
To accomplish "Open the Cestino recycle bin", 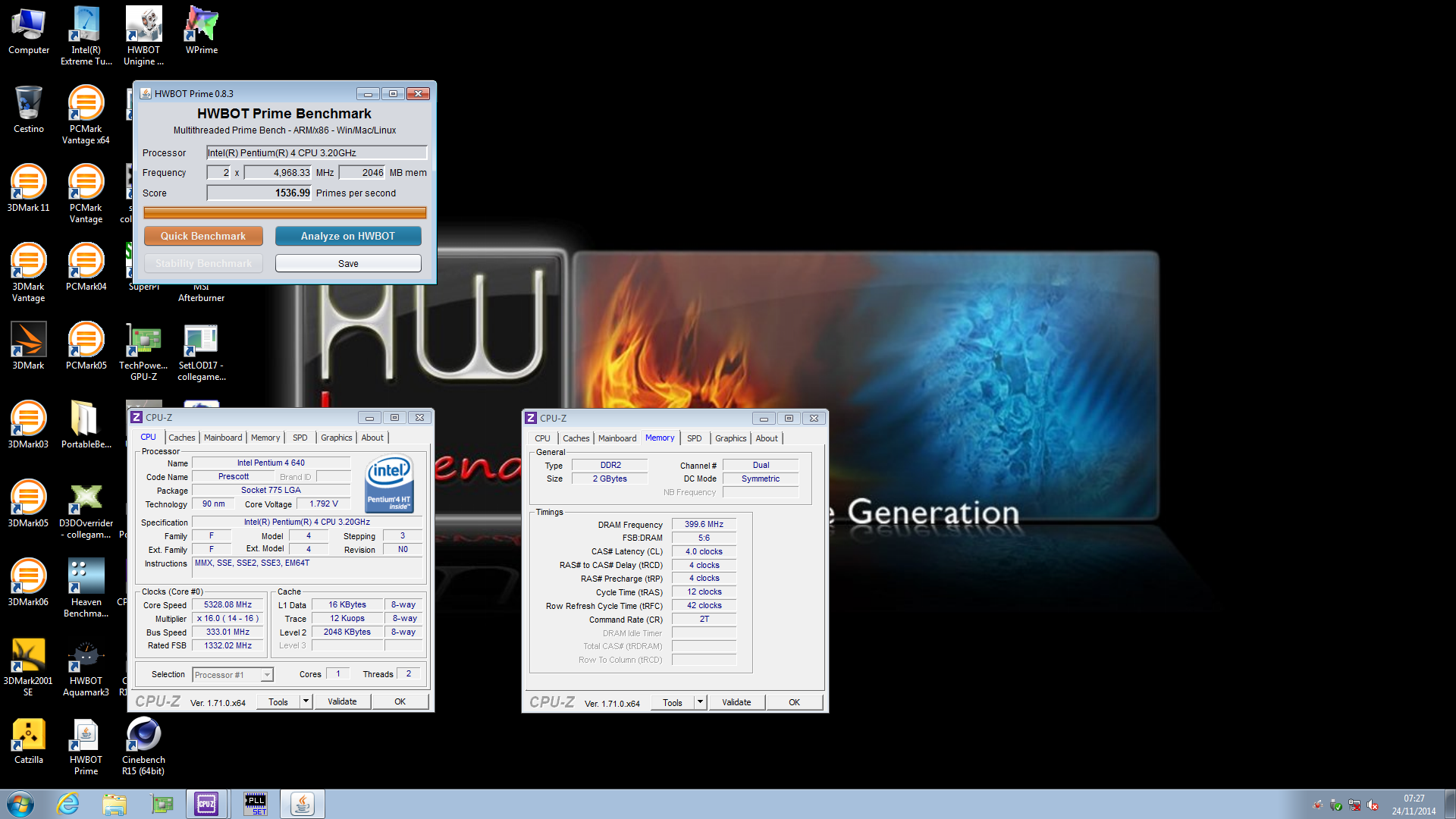I will (x=29, y=111).
